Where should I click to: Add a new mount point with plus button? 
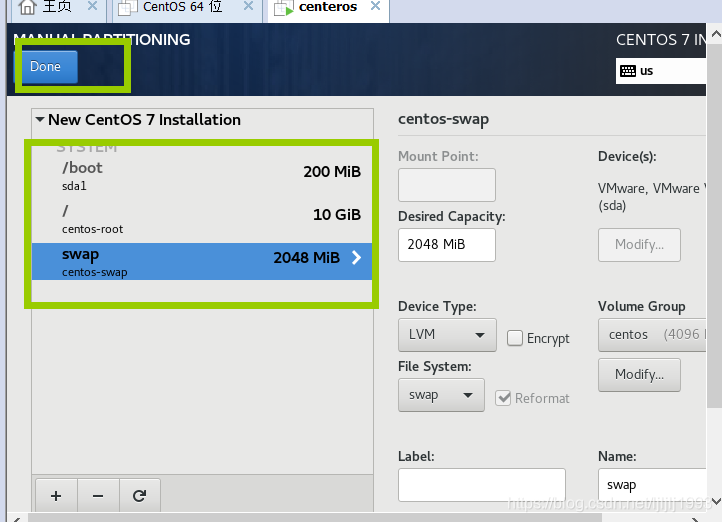point(56,496)
